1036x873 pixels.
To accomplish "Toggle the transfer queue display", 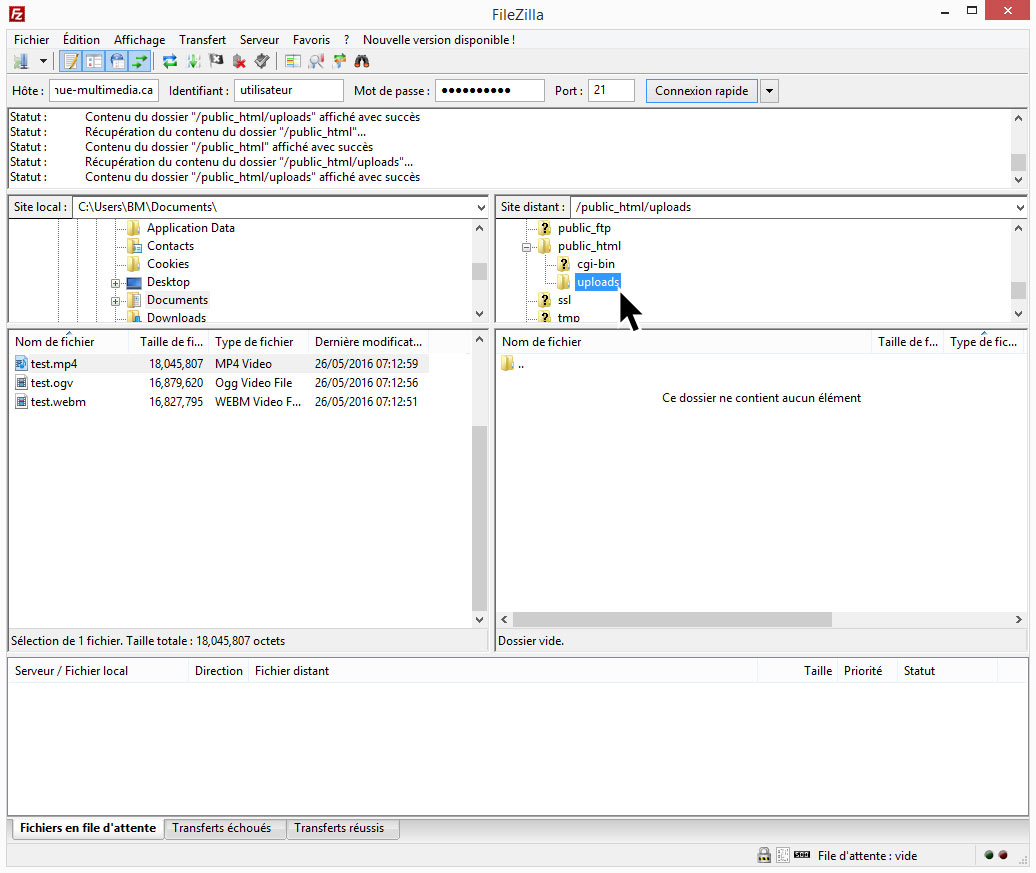I will [x=140, y=61].
